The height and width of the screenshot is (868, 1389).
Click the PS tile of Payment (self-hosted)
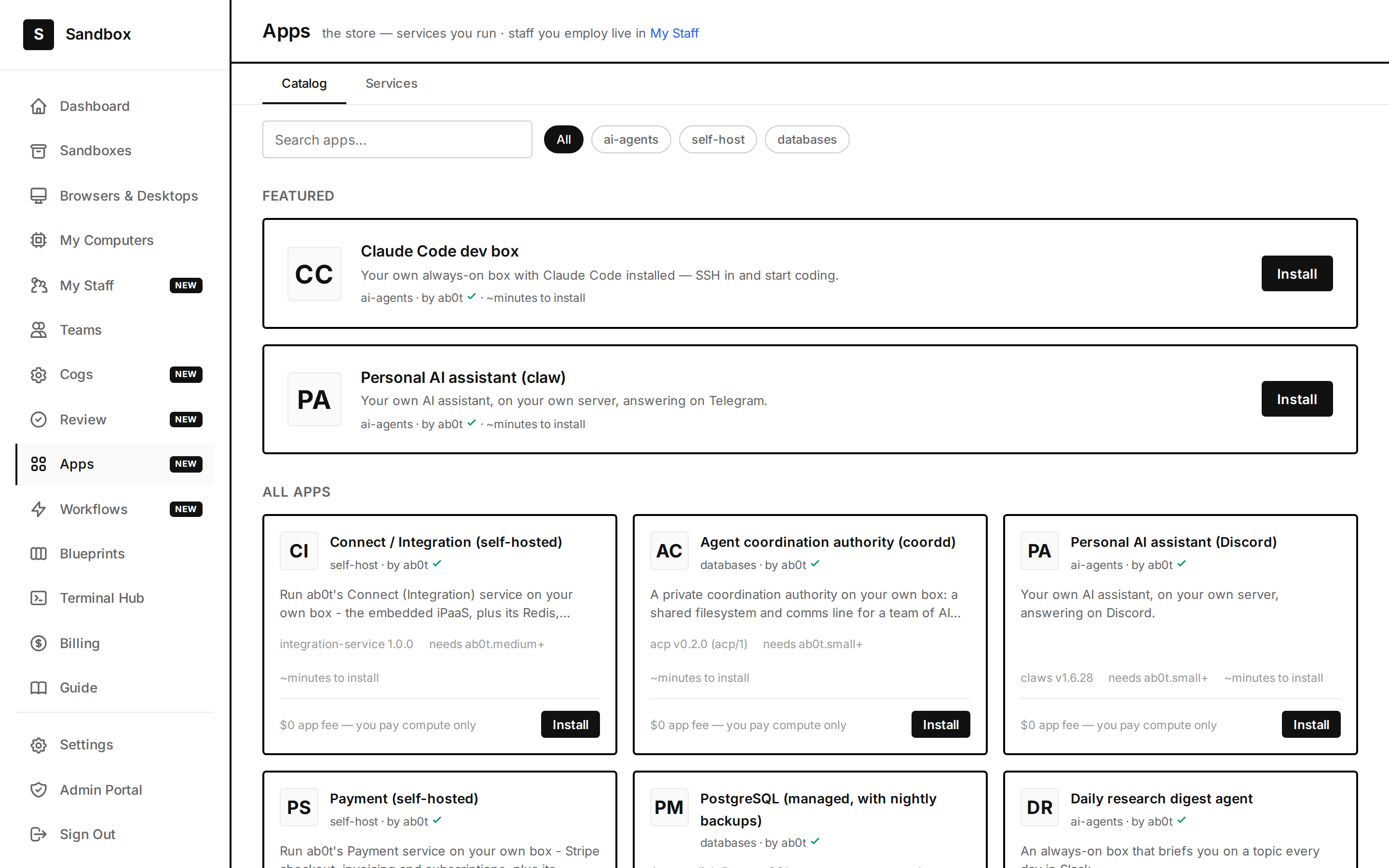299,807
